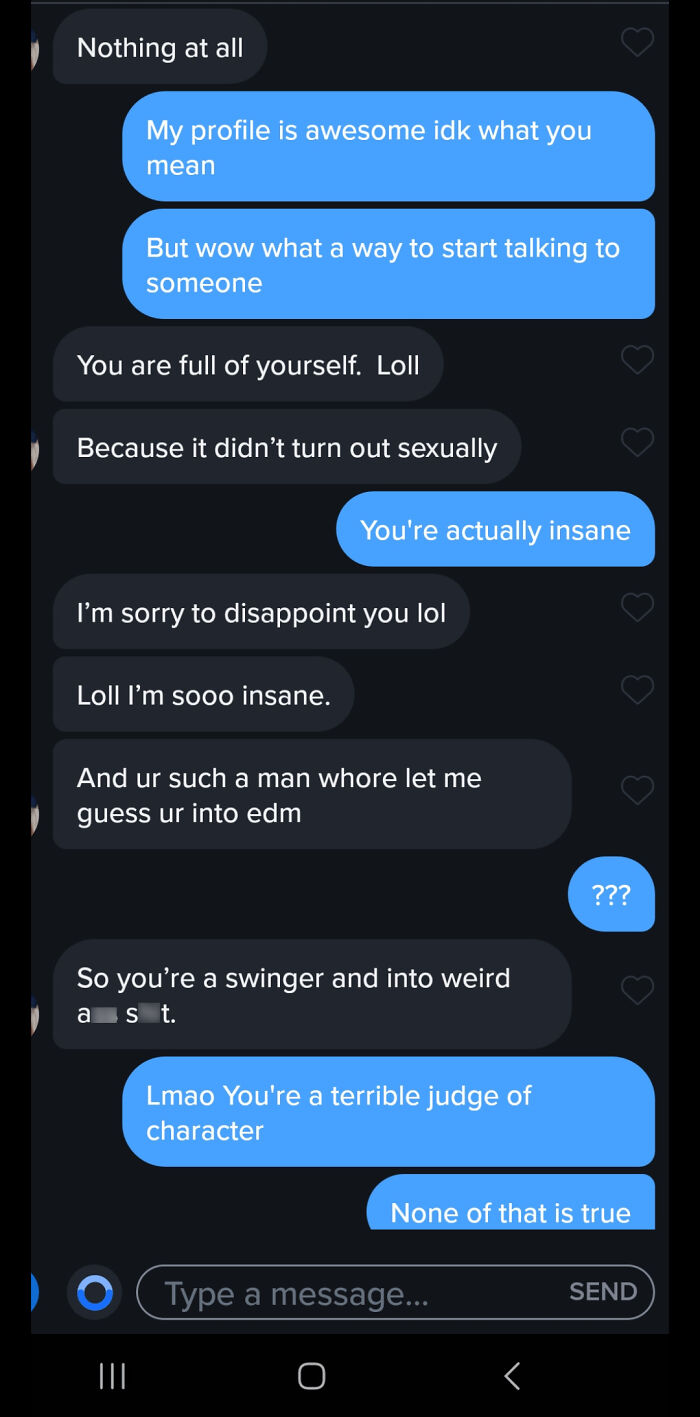Like the 'Nothing at all' message
The width and height of the screenshot is (700, 1417).
(637, 42)
